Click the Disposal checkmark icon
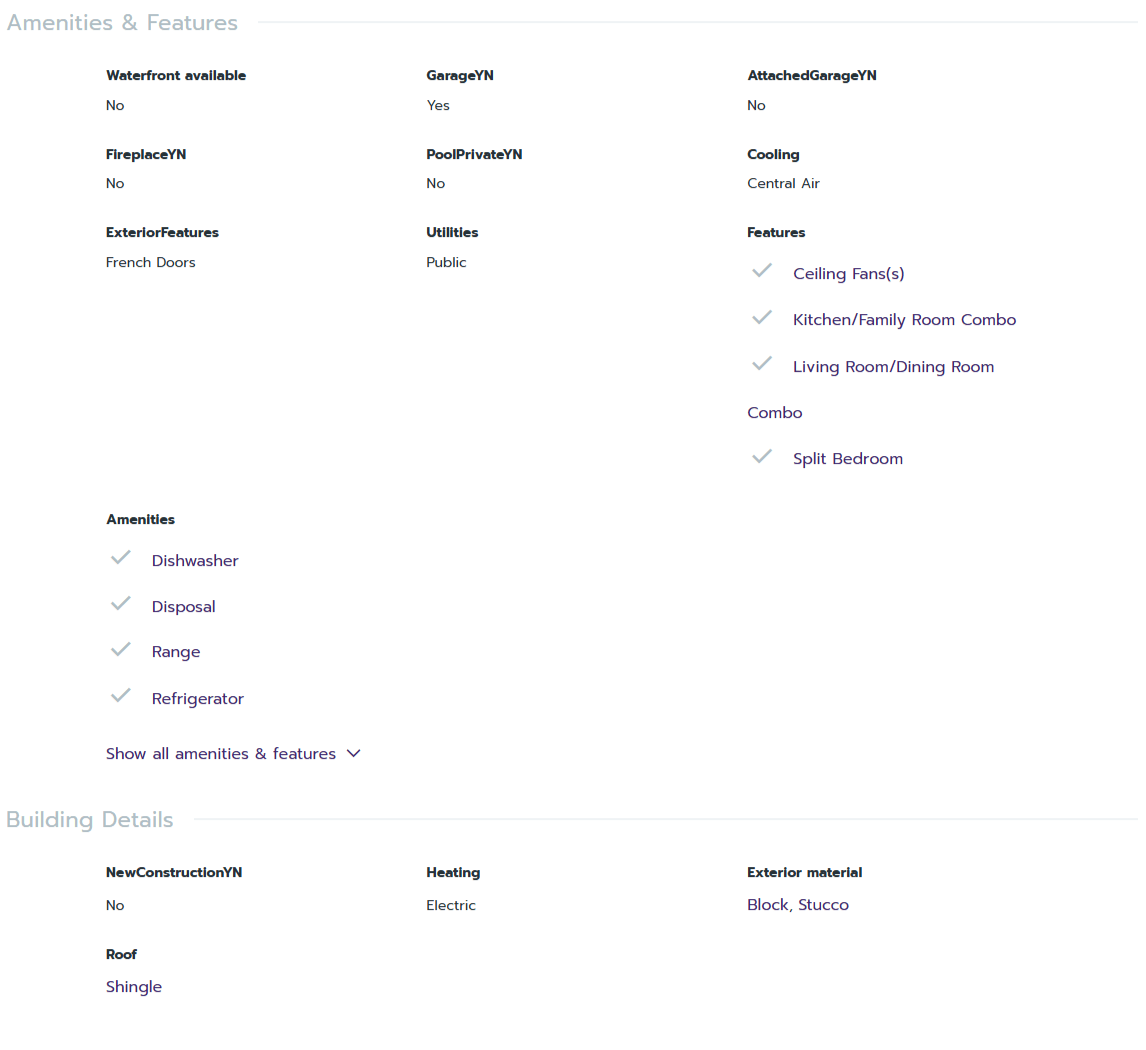Screen dimensions: 1146x1050 coord(121,604)
